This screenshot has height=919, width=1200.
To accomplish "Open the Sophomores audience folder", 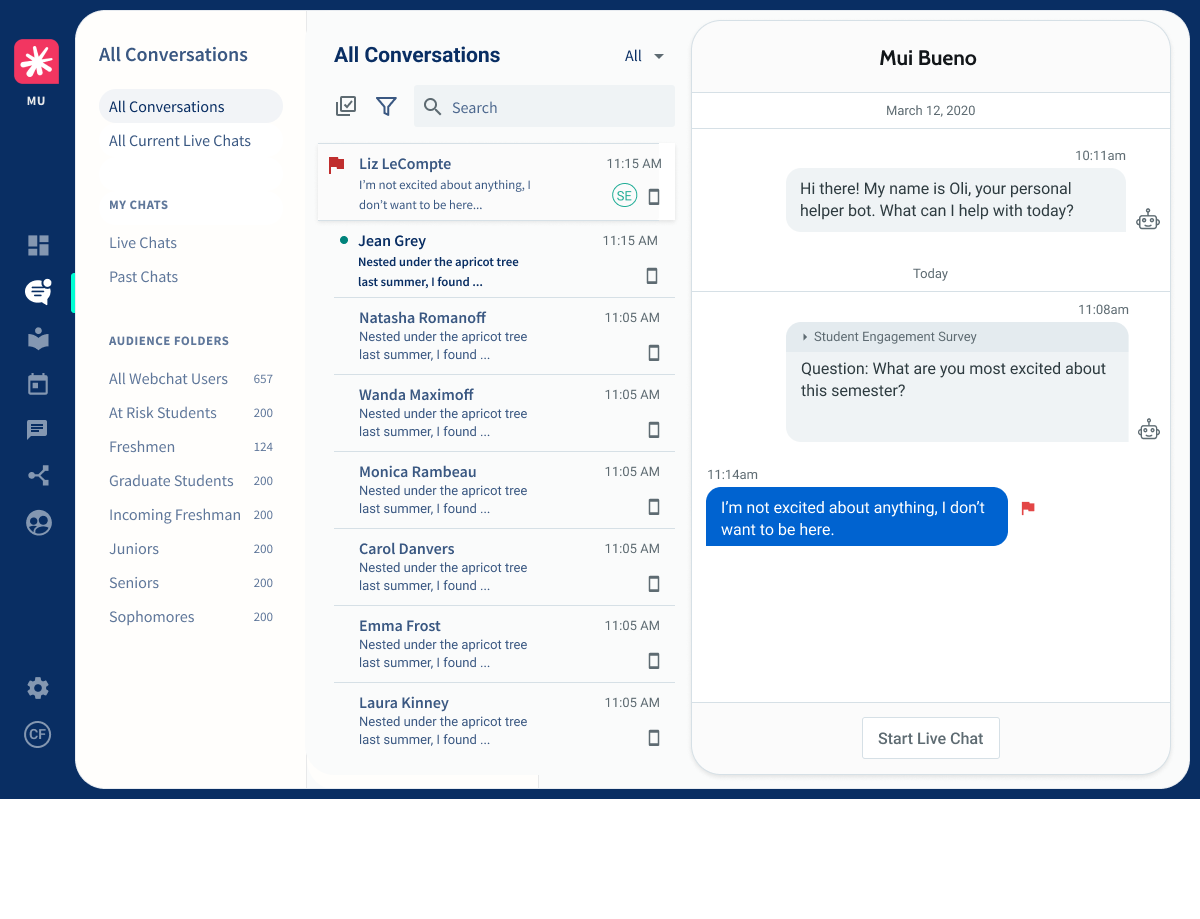I will coord(190,617).
